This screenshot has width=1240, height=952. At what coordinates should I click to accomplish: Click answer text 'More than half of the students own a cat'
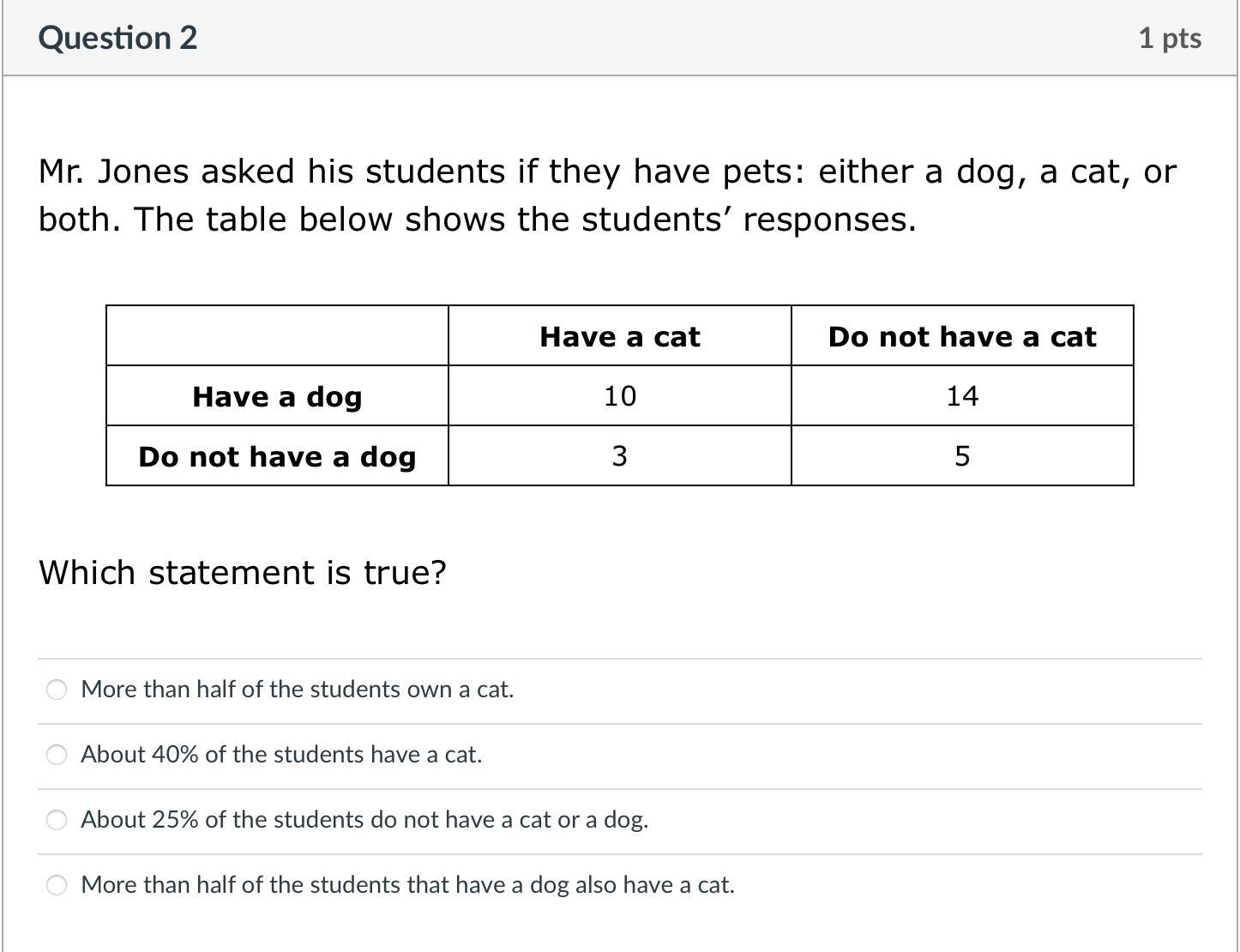297,690
